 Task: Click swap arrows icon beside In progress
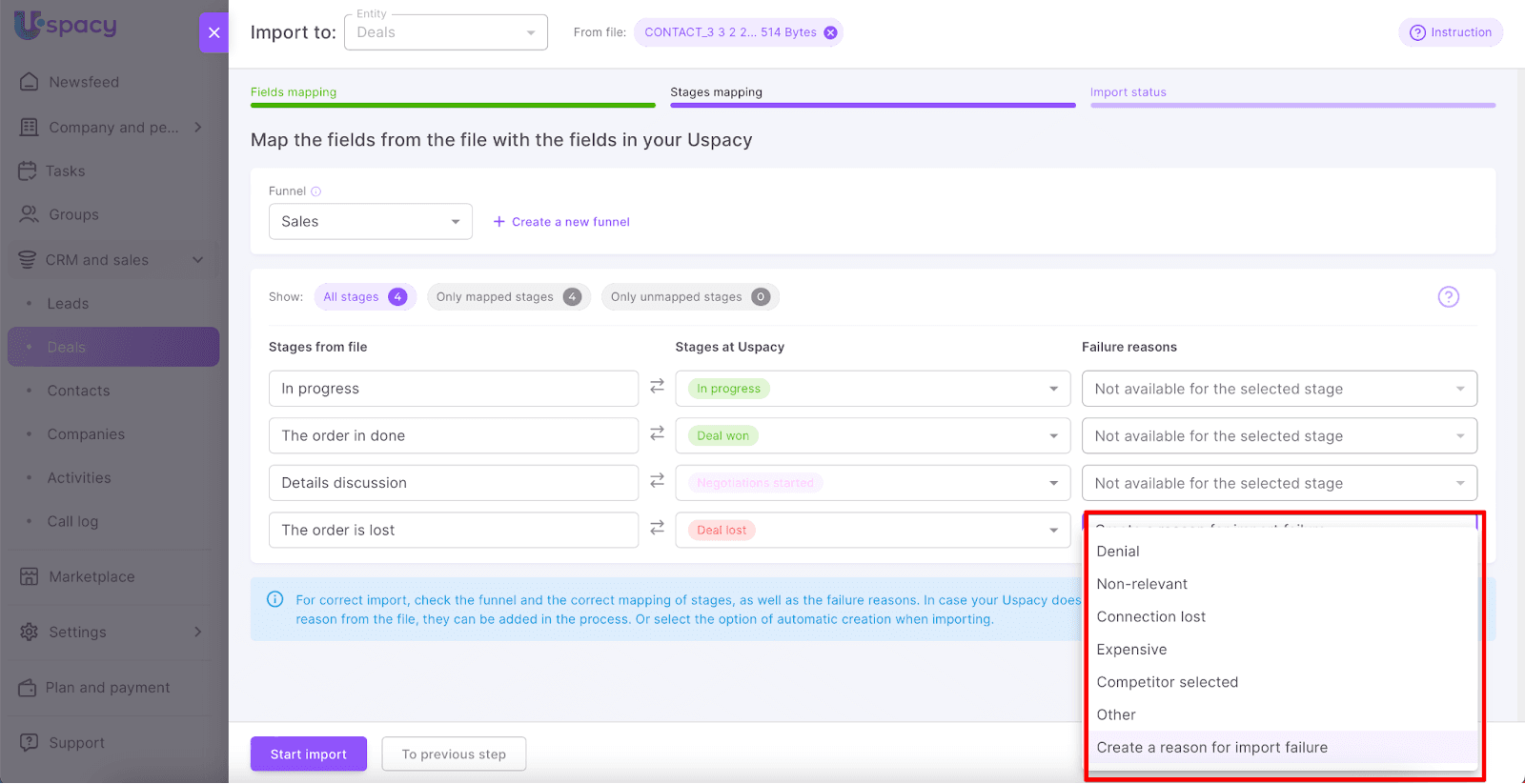click(x=657, y=387)
